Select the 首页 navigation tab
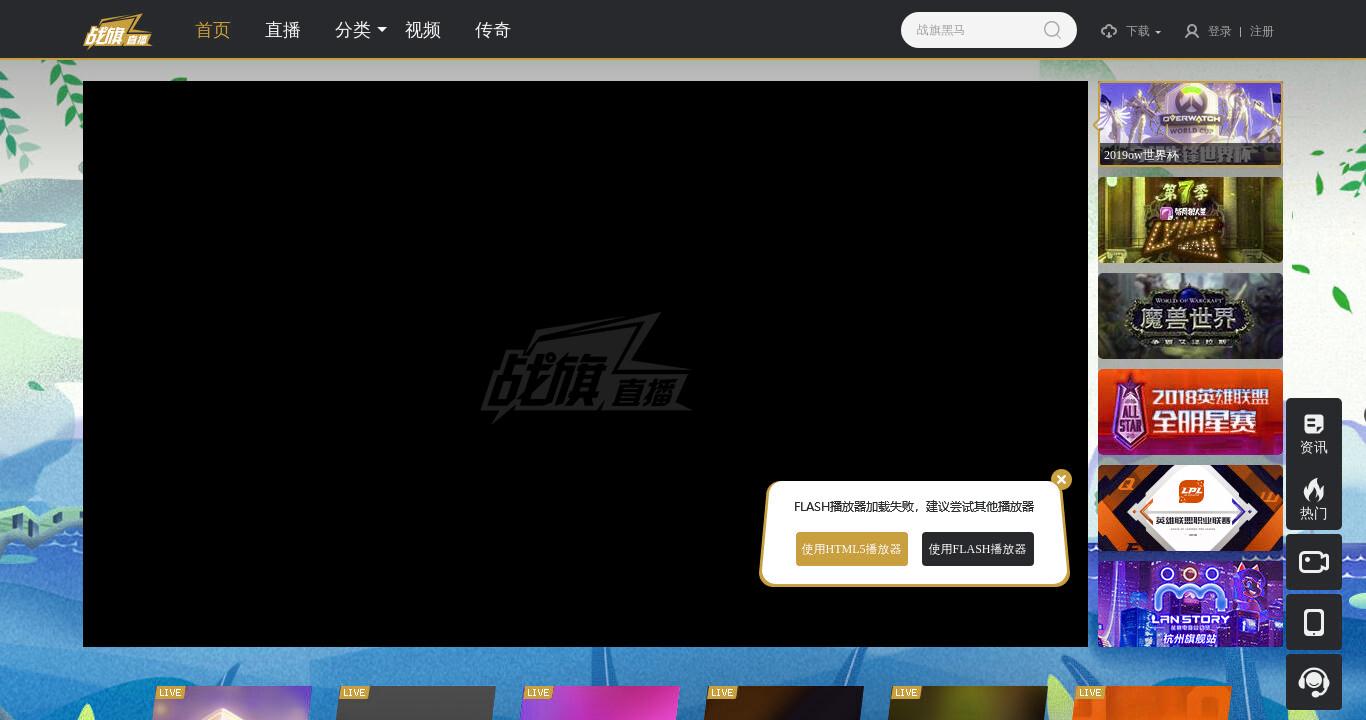1366x720 pixels. [213, 30]
